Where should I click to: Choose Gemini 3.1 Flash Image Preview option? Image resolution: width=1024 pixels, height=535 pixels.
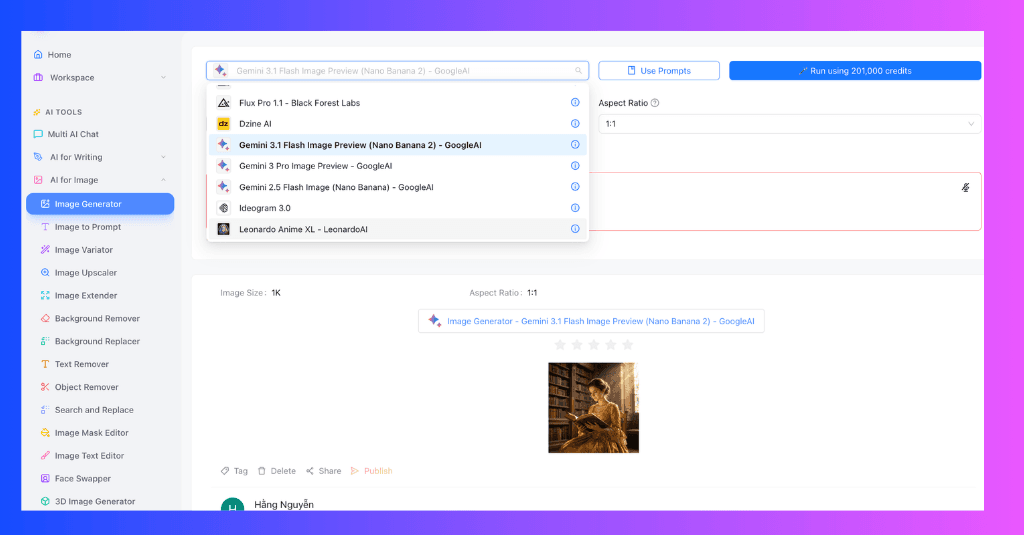tap(397, 144)
